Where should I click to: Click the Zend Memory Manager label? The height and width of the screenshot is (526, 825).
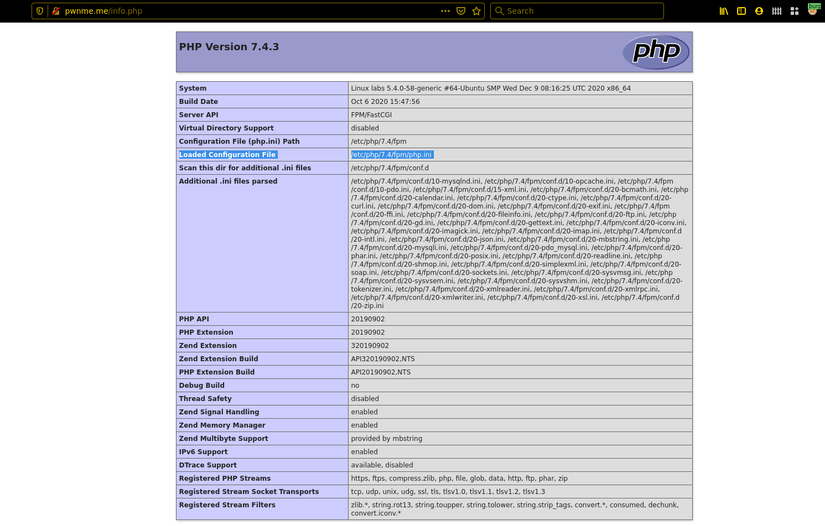pyautogui.click(x=222, y=425)
